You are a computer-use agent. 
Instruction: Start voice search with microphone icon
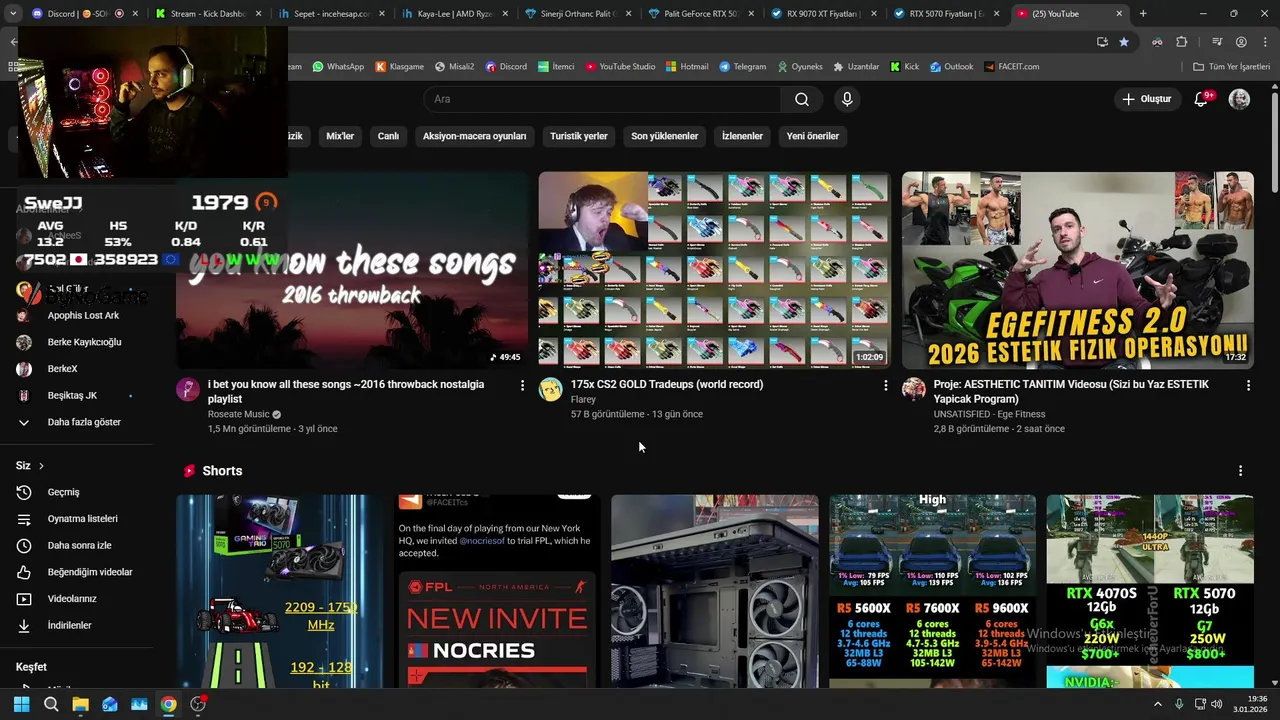847,99
